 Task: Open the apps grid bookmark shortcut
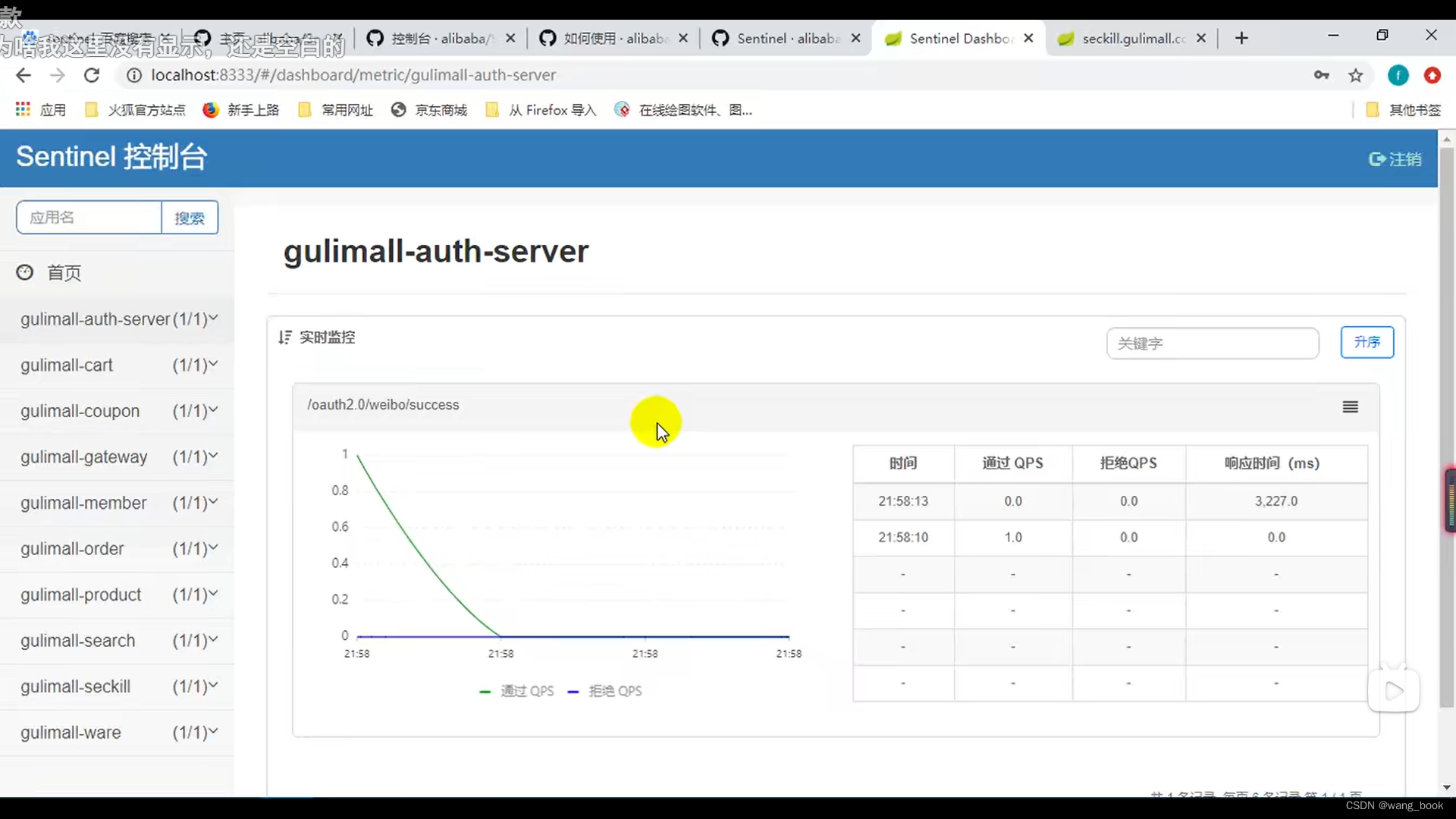[41, 110]
